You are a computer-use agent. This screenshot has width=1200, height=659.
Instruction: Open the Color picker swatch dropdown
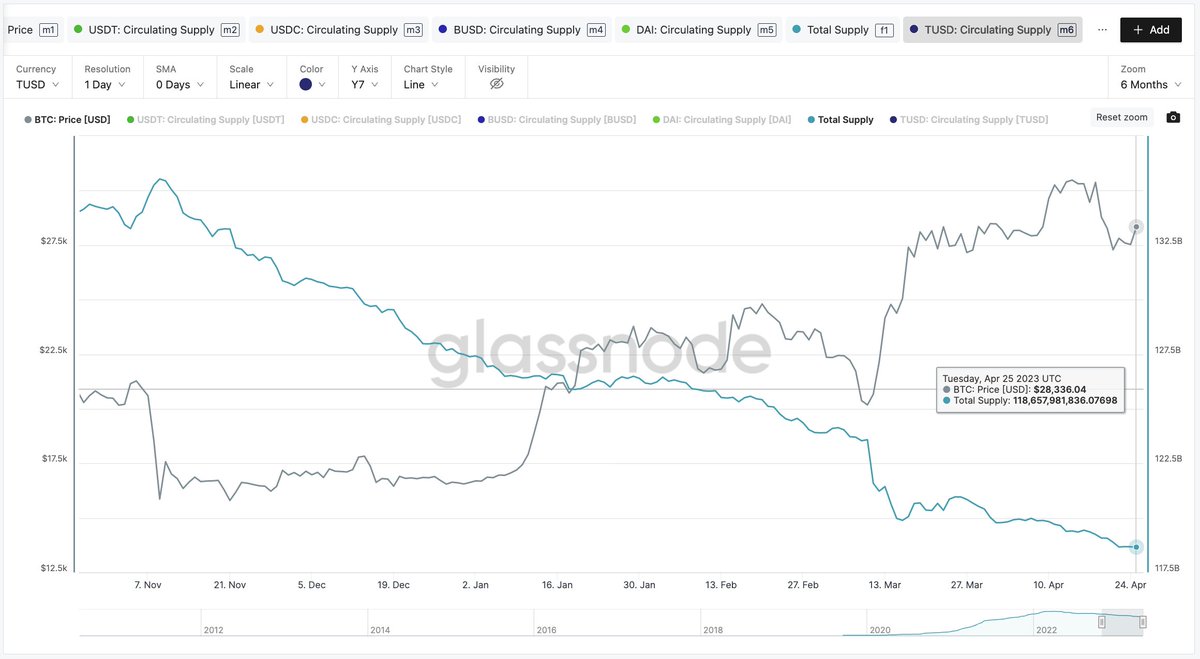(x=313, y=85)
